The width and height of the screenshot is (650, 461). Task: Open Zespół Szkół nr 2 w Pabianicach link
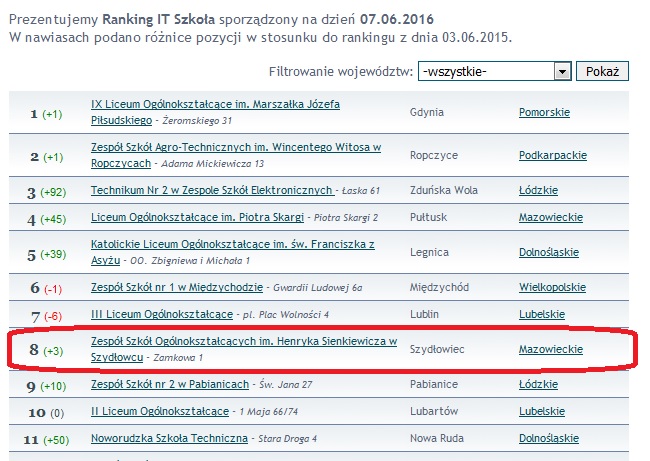click(x=170, y=384)
